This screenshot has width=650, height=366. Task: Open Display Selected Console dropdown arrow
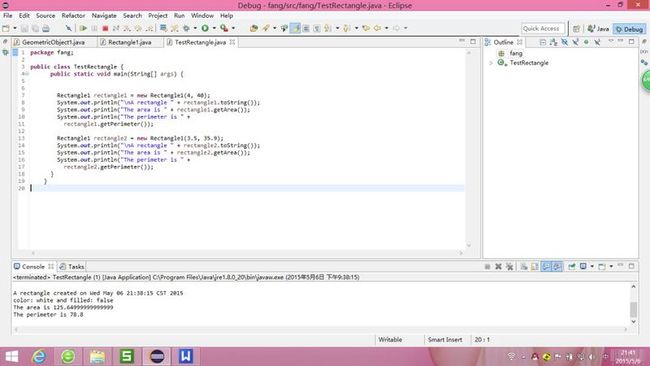coord(592,266)
